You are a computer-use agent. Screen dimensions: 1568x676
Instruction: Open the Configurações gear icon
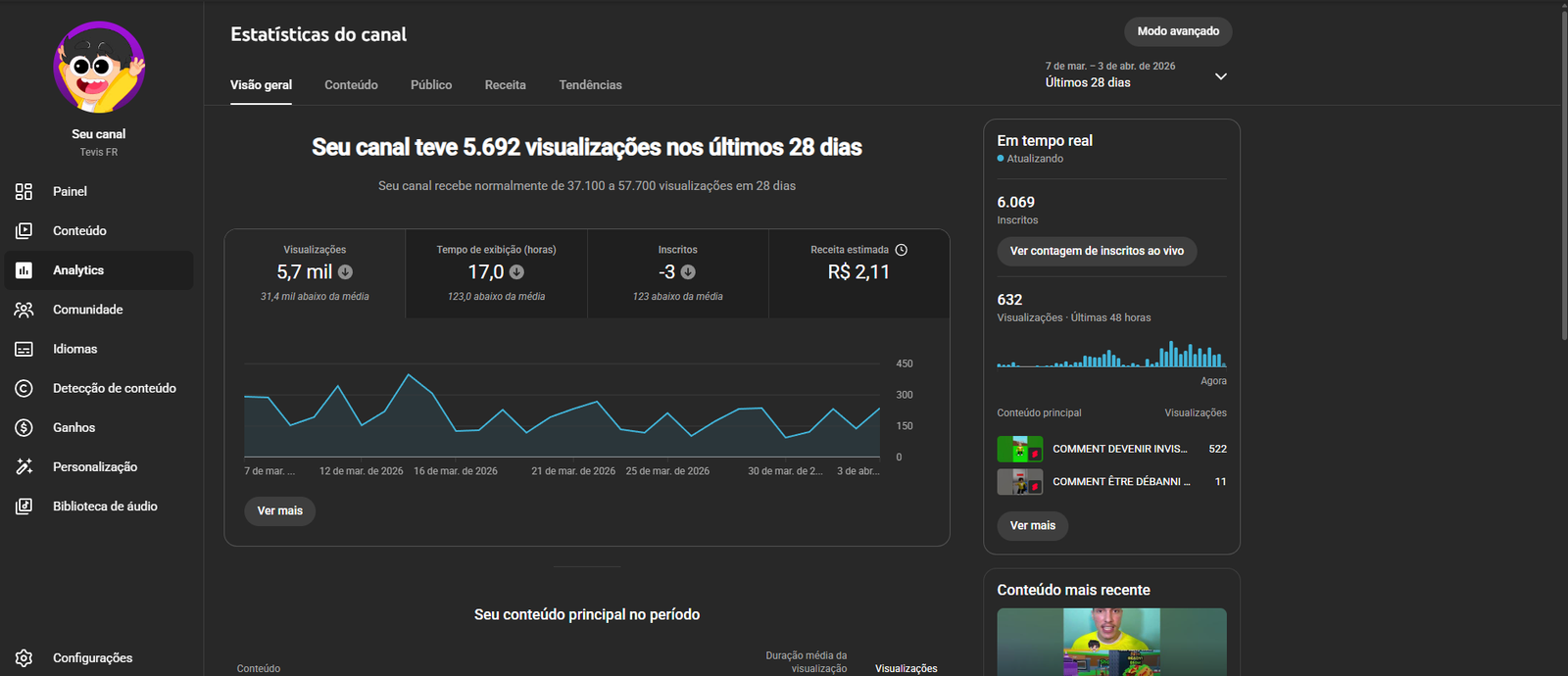pos(24,658)
